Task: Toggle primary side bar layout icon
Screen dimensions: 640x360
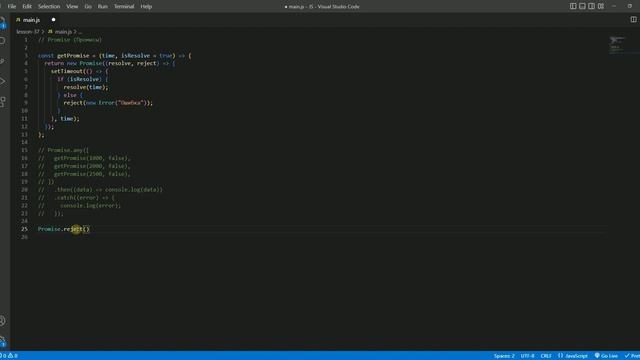Action: click(573, 6)
